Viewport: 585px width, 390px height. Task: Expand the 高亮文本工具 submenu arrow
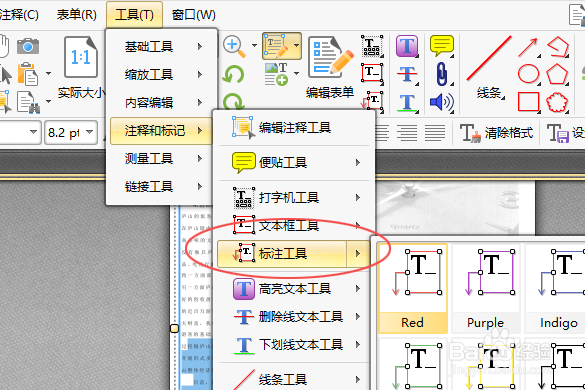pos(358,288)
